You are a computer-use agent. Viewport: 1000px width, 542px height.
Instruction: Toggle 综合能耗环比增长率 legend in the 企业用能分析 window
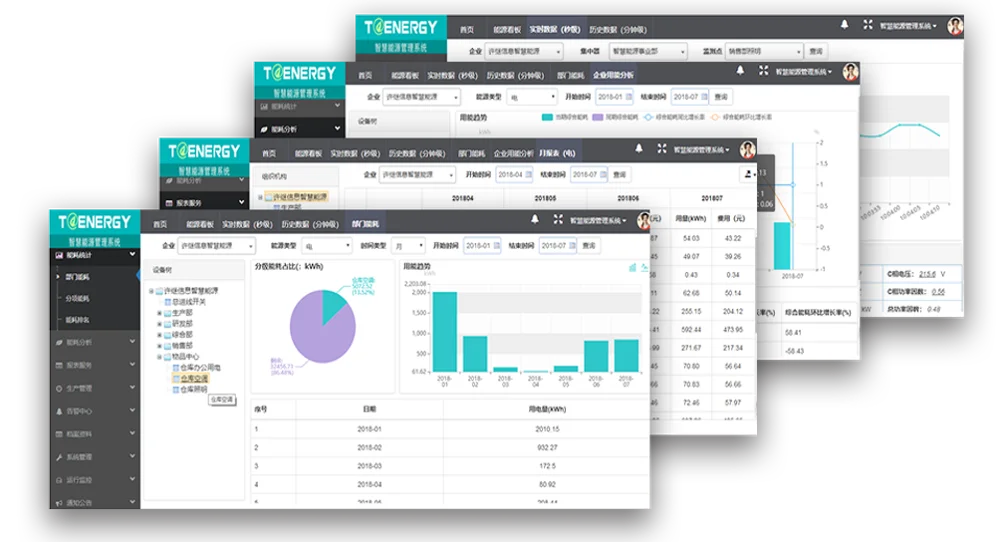[x=742, y=117]
